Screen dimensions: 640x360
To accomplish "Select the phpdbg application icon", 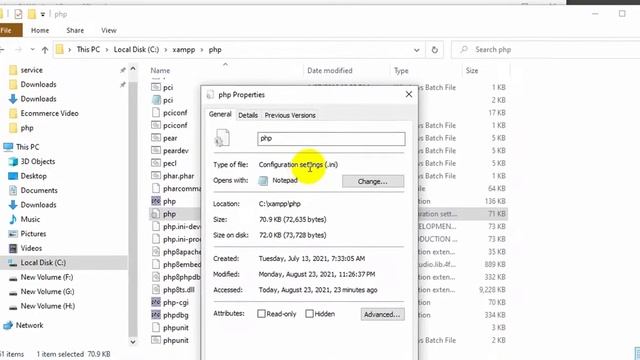I will point(156,315).
